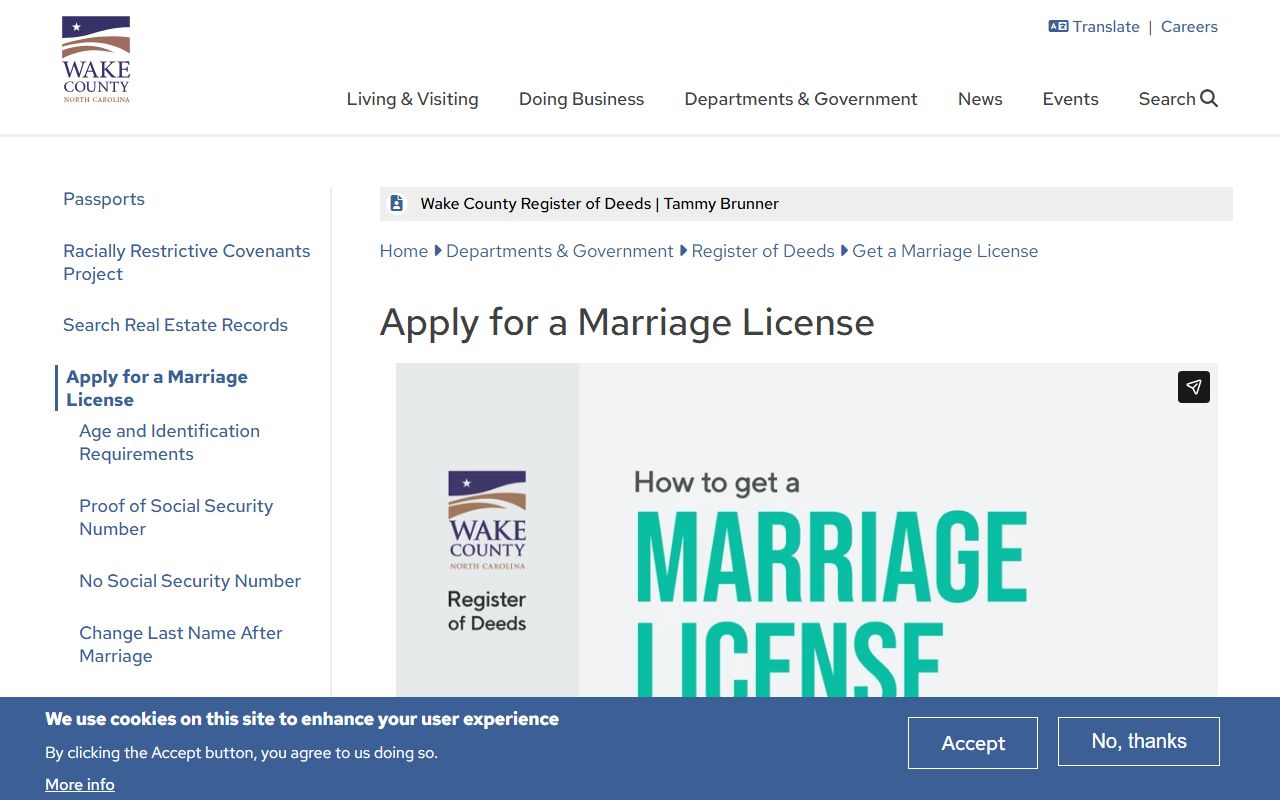Go to the Home breadcrumb
The image size is (1280, 800).
tap(404, 251)
